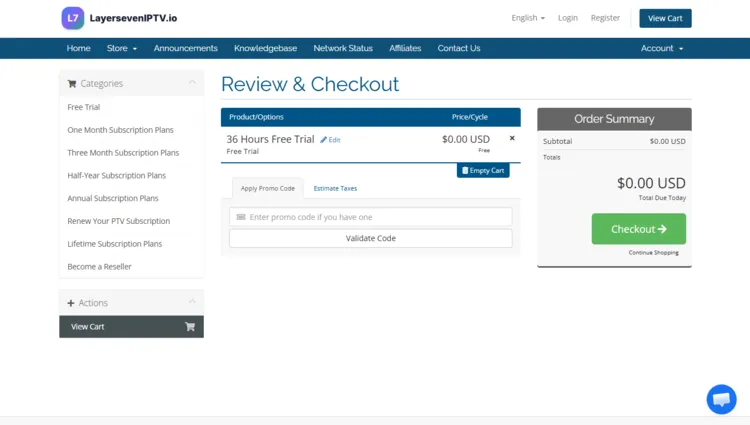The height and width of the screenshot is (425, 750).
Task: Focus the promo code input field
Action: [371, 217]
